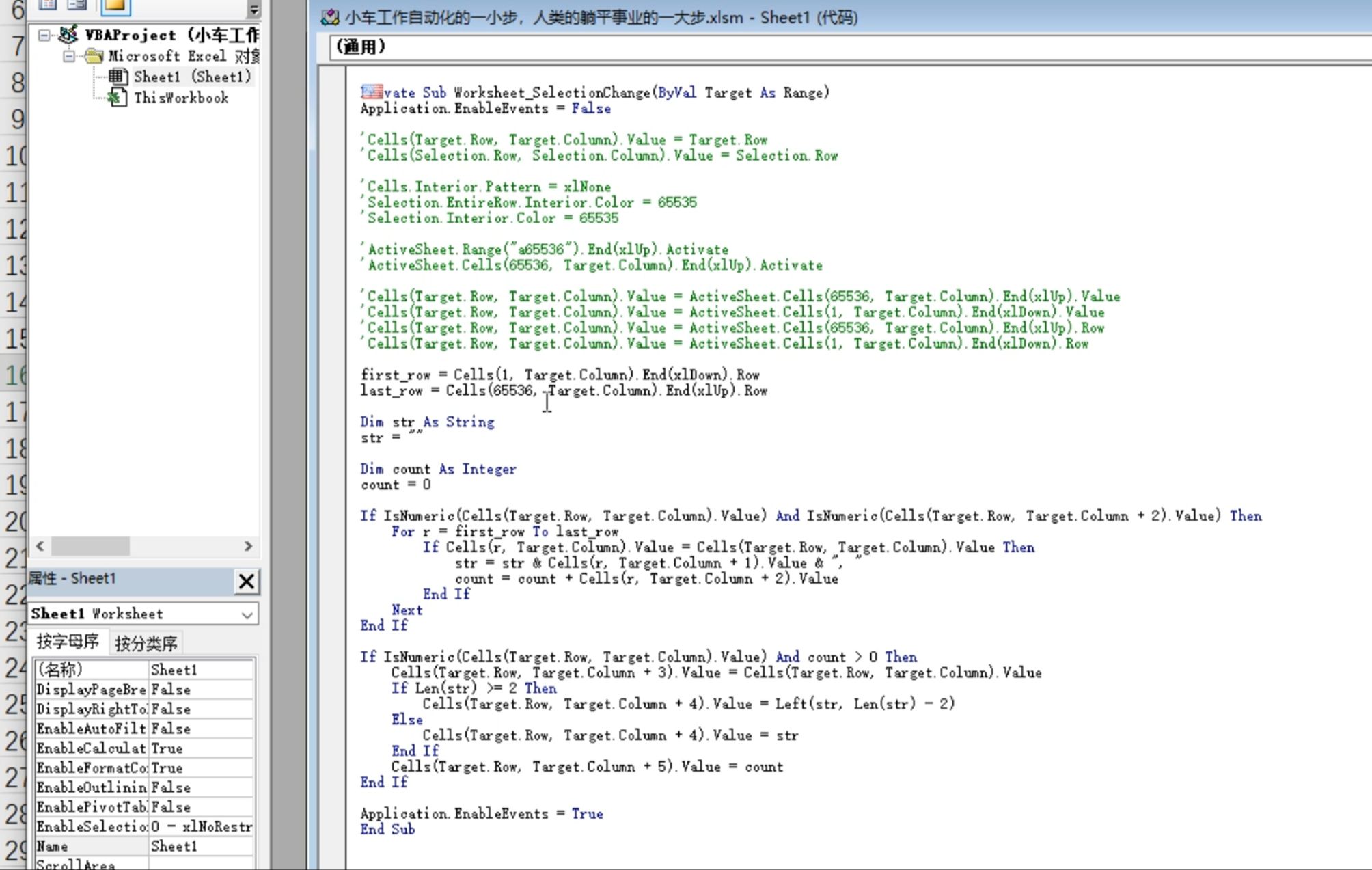Viewport: 1372px width, 870px height.
Task: Select the (名称) property name cell
Action: tap(92, 670)
